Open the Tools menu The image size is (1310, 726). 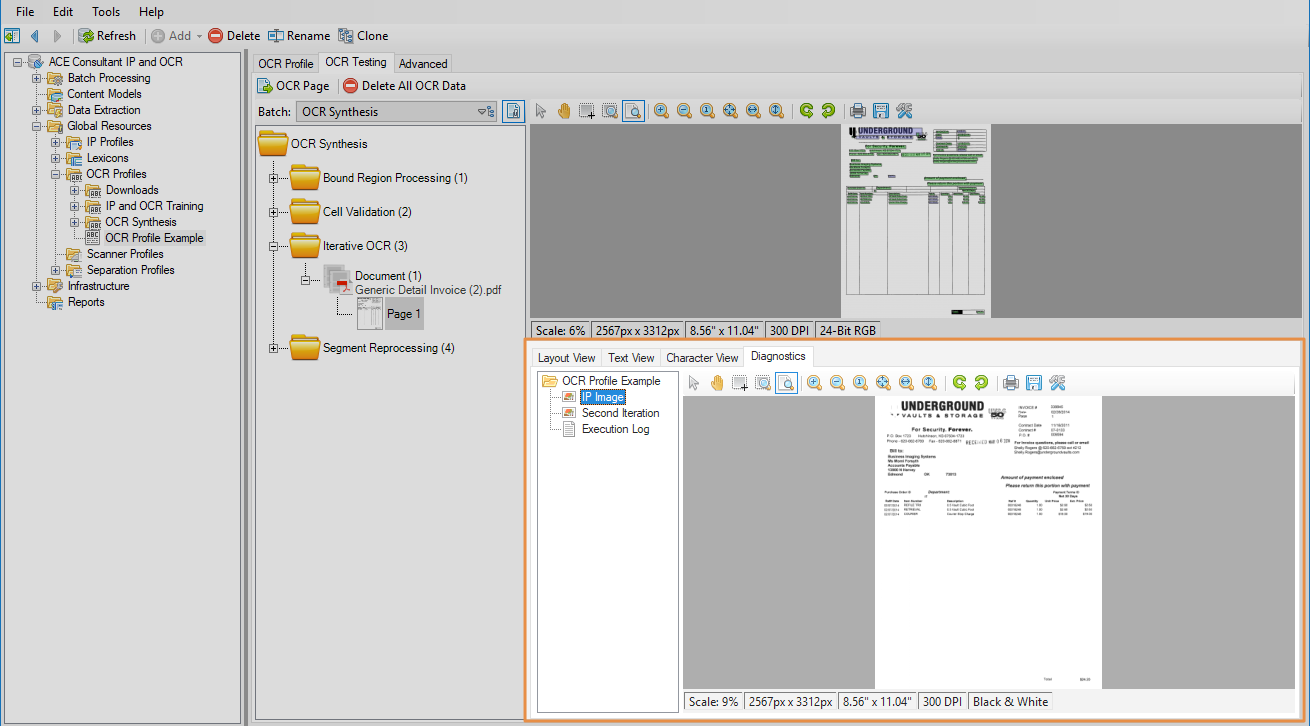[106, 12]
